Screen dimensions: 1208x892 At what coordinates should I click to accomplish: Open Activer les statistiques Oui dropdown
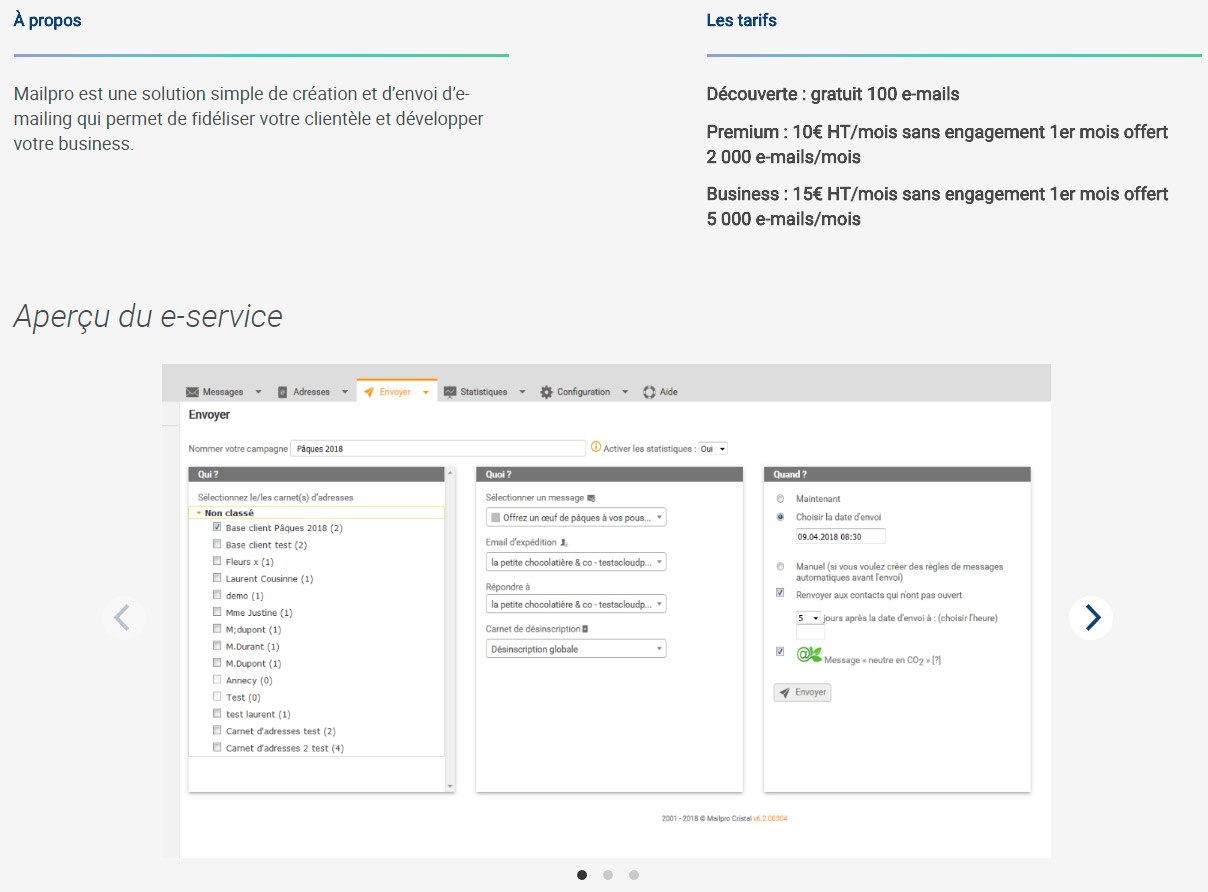tap(713, 449)
